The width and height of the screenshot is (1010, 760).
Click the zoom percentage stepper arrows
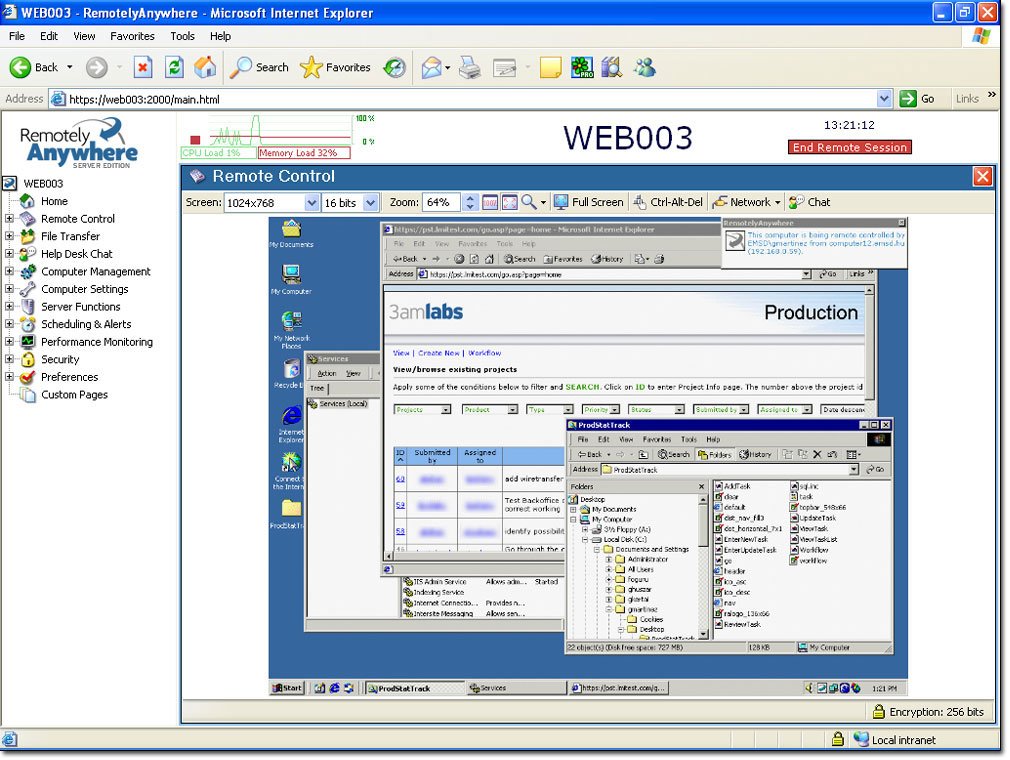pos(470,202)
